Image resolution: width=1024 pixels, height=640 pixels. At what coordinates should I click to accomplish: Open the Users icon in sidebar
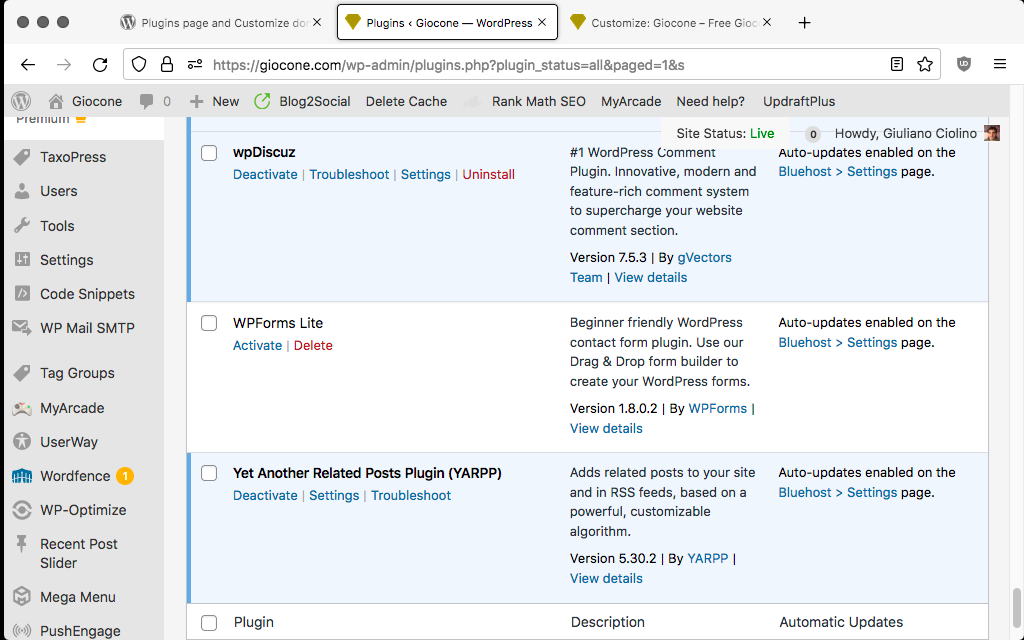pos(22,191)
